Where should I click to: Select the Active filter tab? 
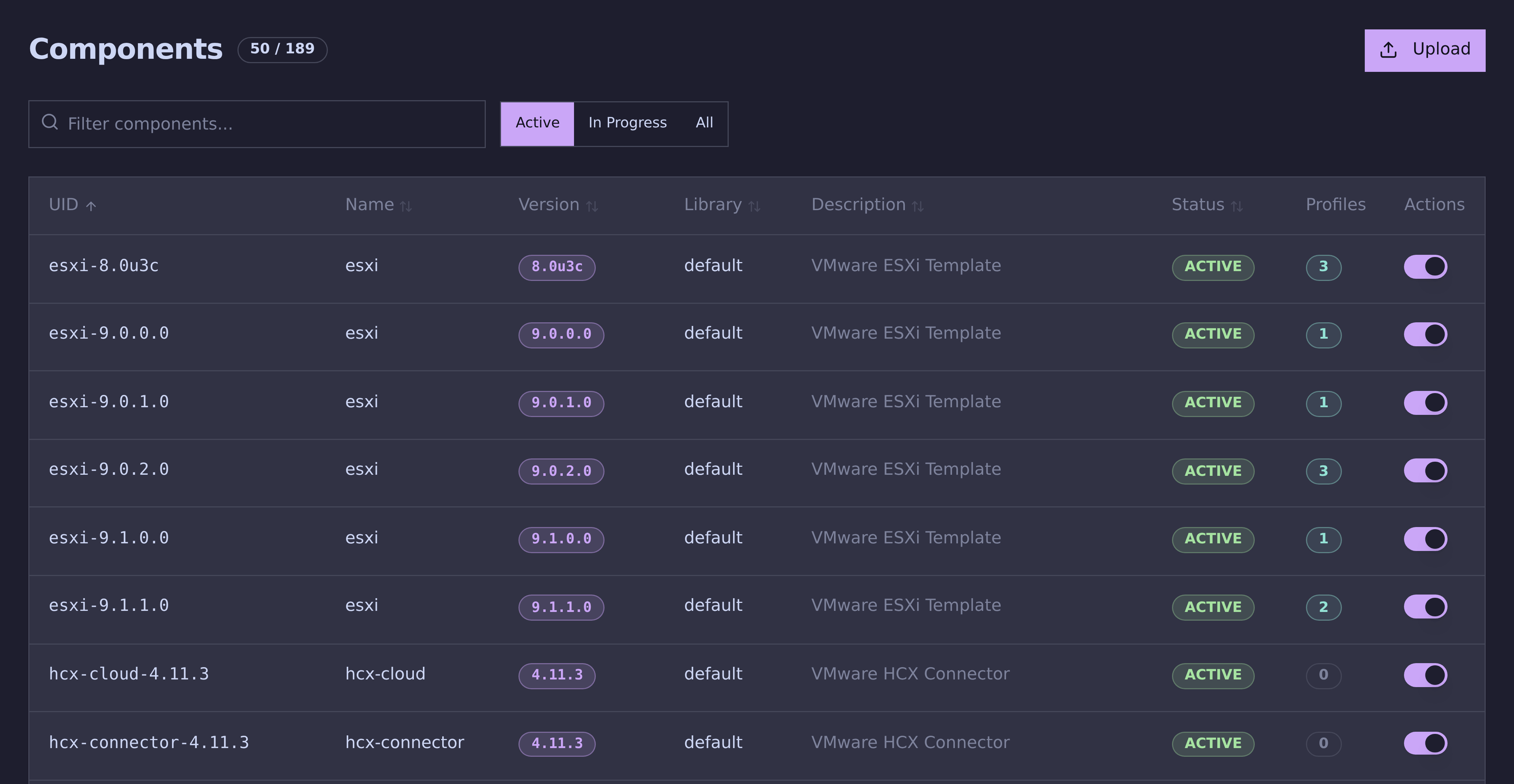coord(537,123)
